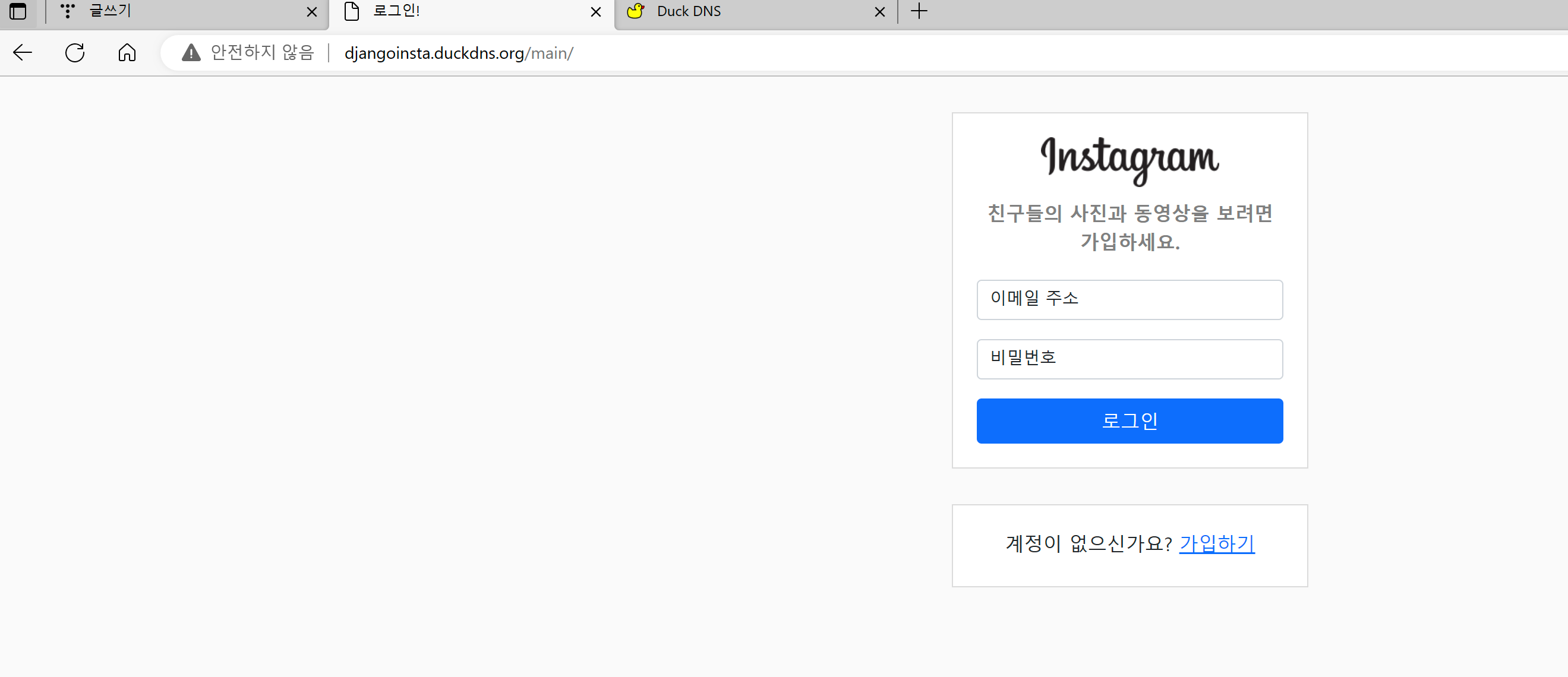Open a new tab with plus icon
This screenshot has width=1568, height=677.
pos(919,11)
